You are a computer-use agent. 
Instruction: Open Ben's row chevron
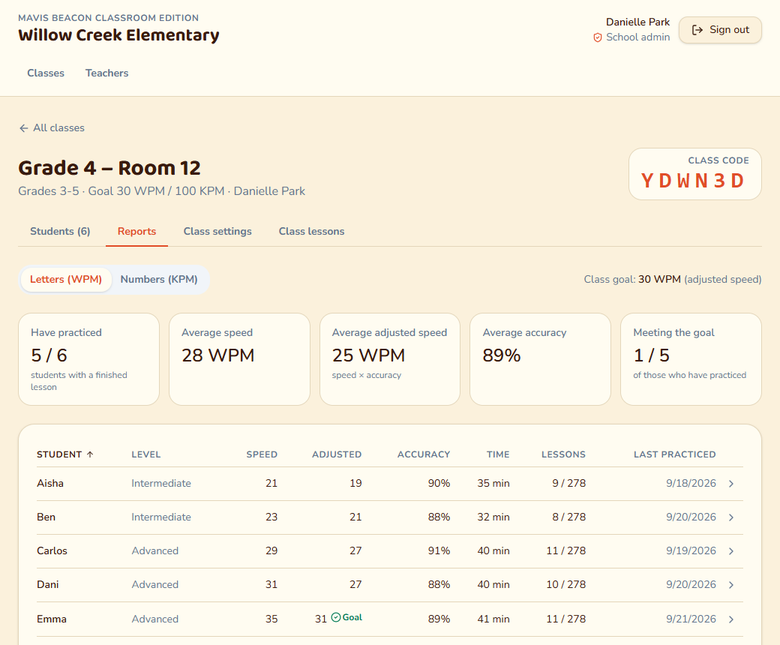731,517
